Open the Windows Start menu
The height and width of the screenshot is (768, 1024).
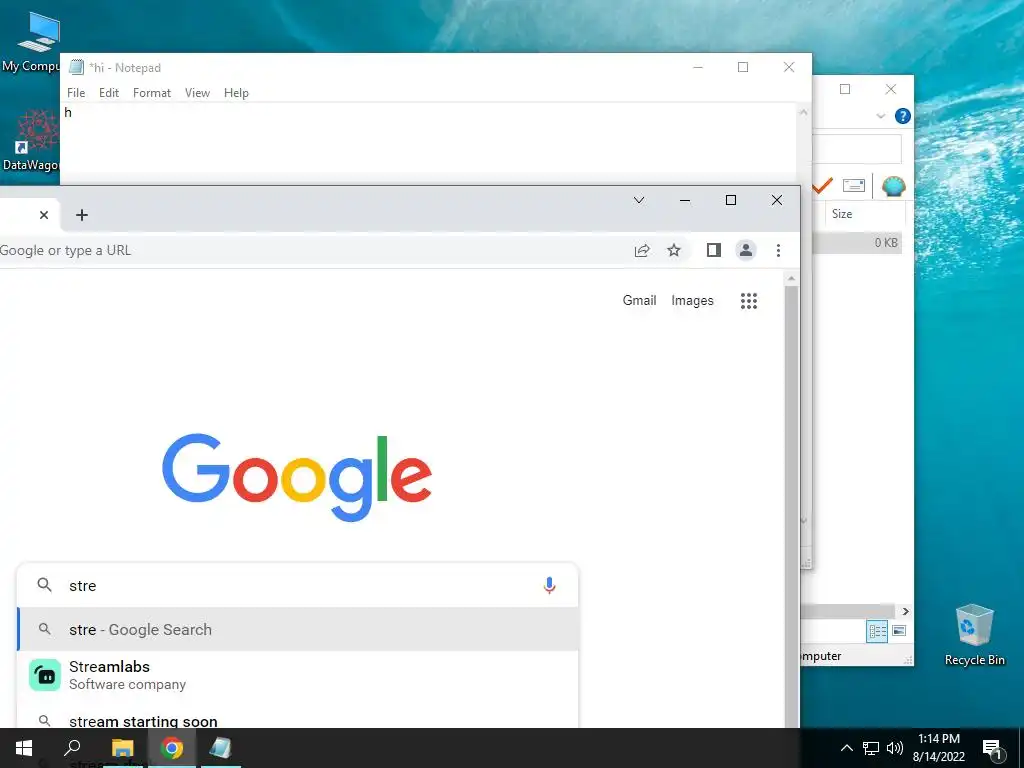[x=24, y=748]
